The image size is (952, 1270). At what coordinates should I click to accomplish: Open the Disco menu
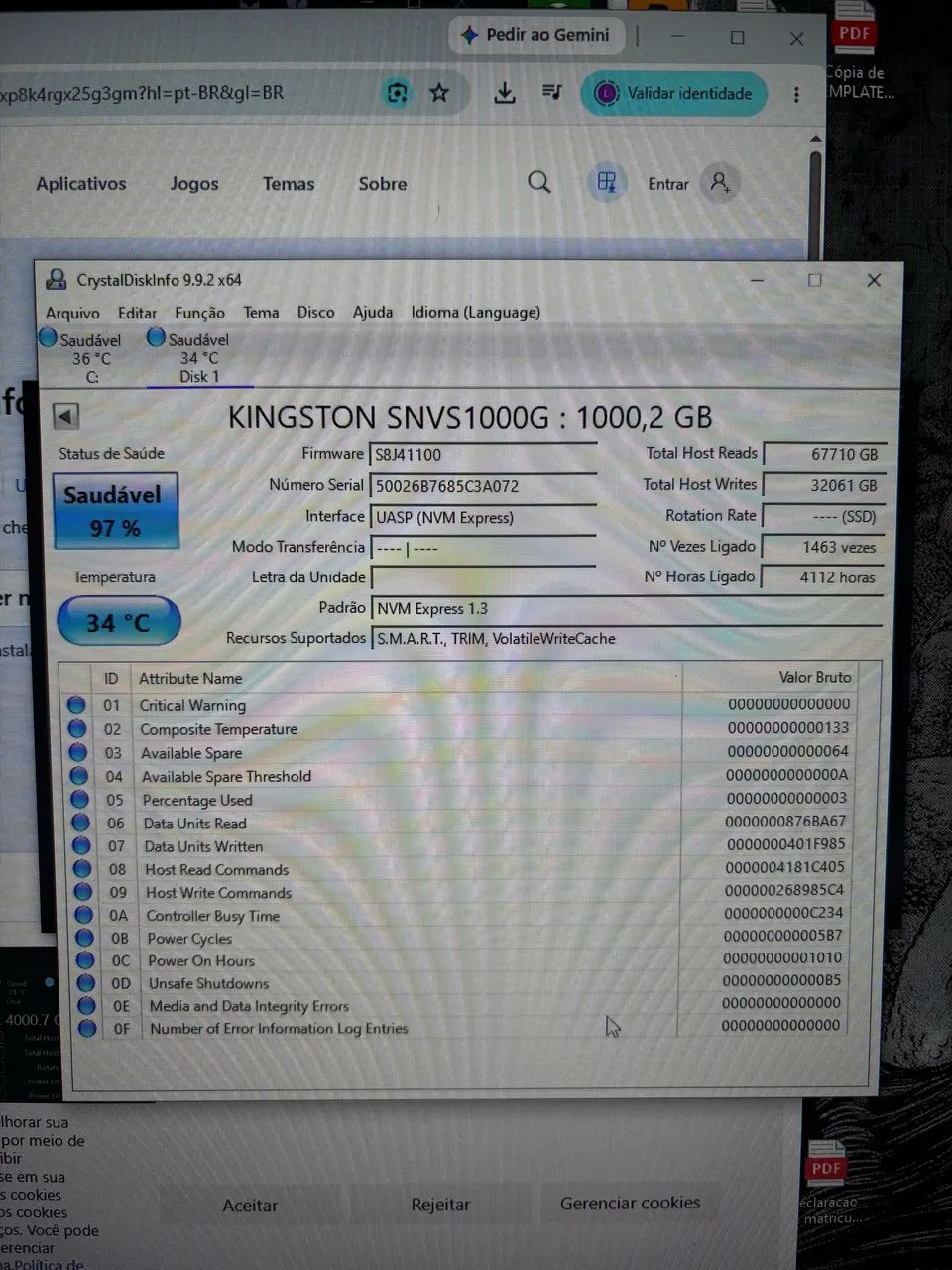tap(315, 312)
